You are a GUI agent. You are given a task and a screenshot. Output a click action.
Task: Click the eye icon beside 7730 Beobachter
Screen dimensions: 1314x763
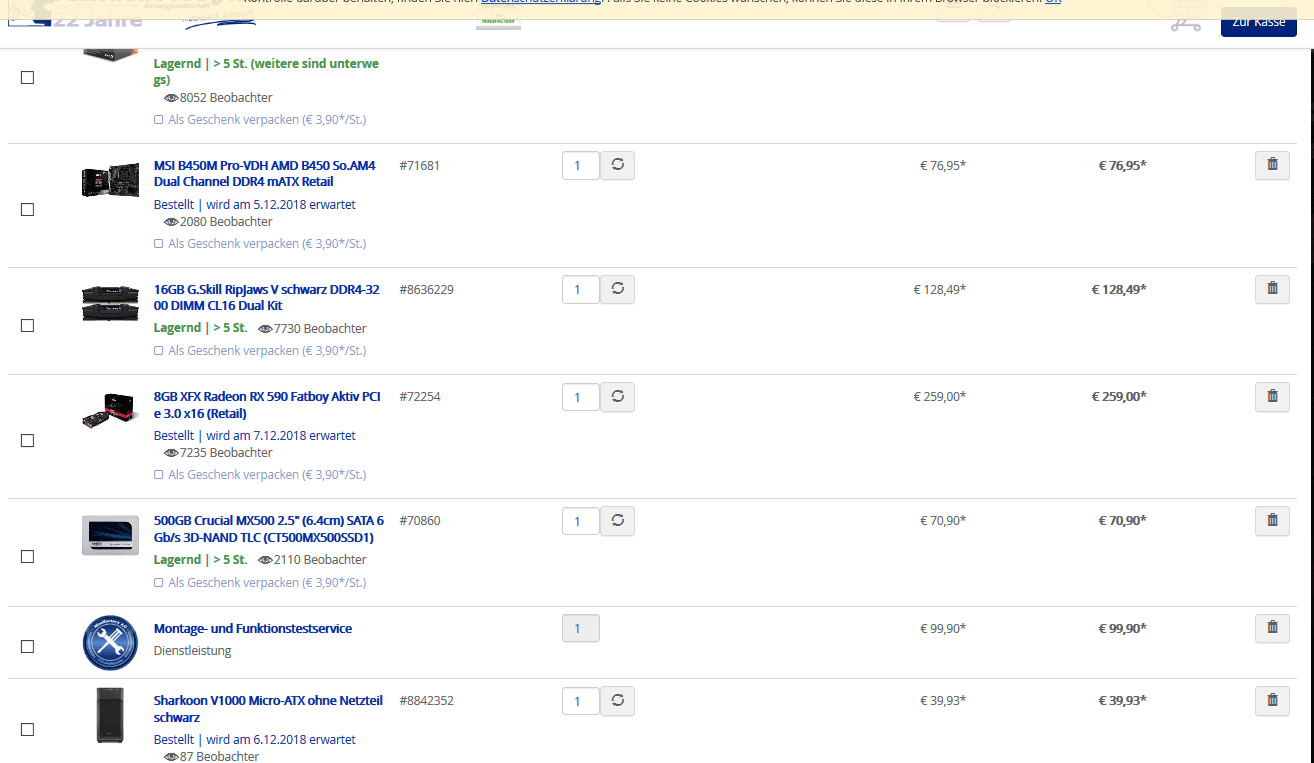[x=265, y=329]
